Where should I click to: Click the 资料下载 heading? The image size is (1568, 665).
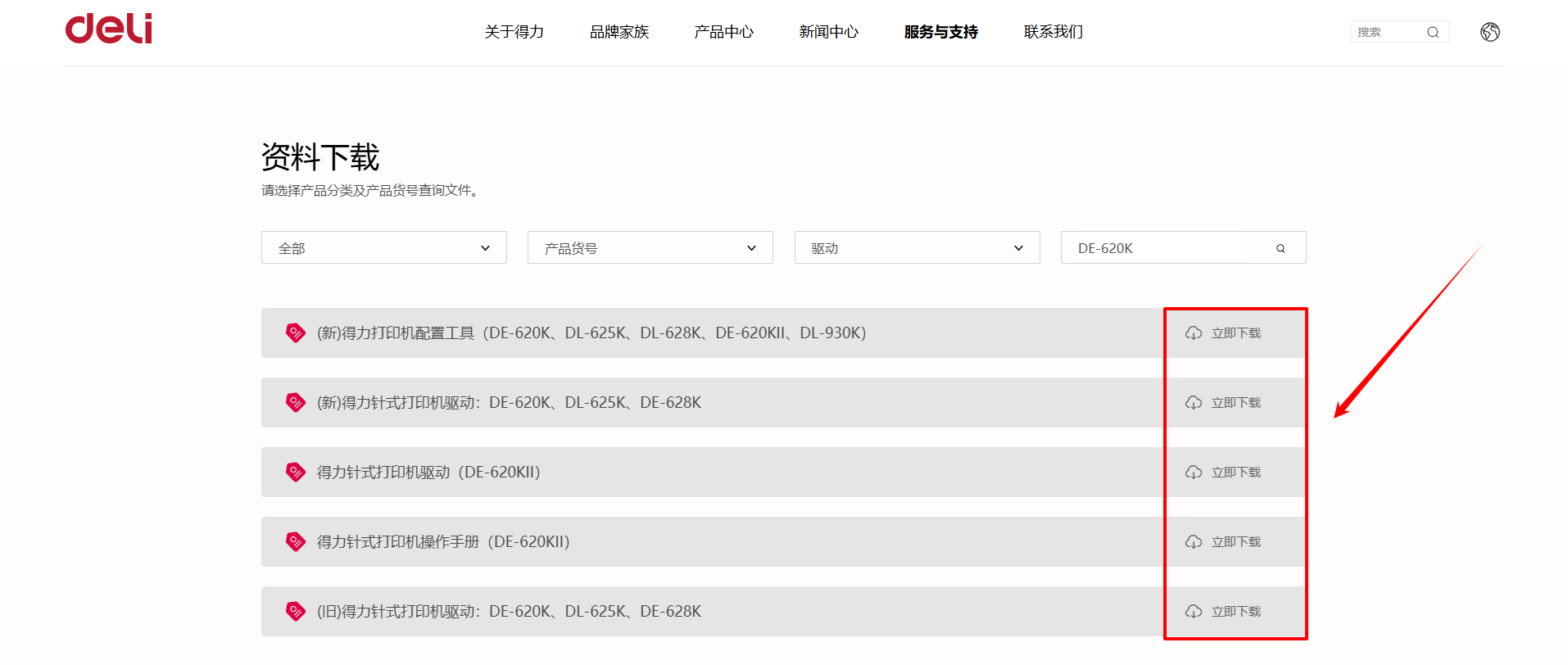pyautogui.click(x=320, y=157)
